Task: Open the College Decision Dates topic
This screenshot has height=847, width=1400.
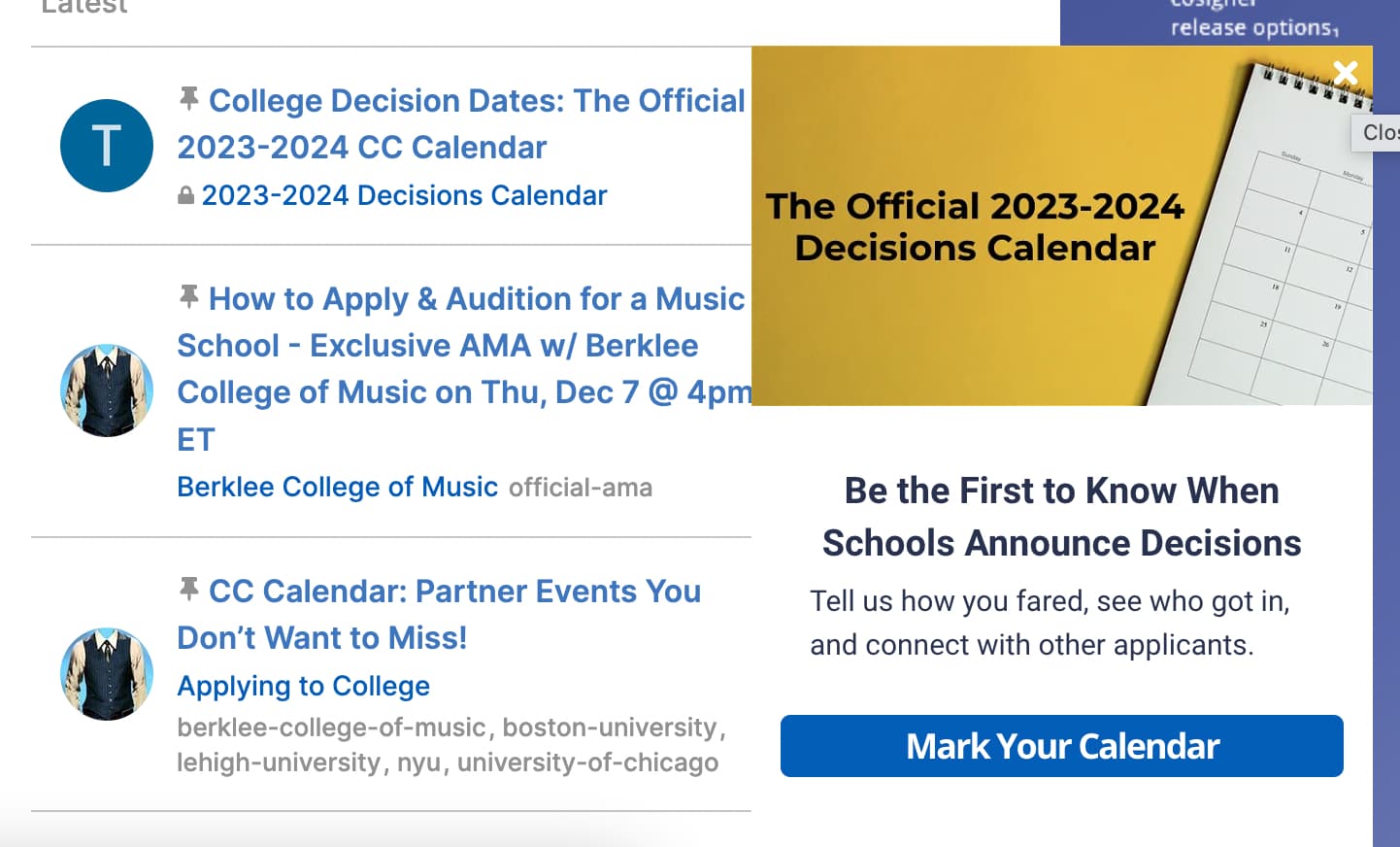Action: (x=461, y=123)
